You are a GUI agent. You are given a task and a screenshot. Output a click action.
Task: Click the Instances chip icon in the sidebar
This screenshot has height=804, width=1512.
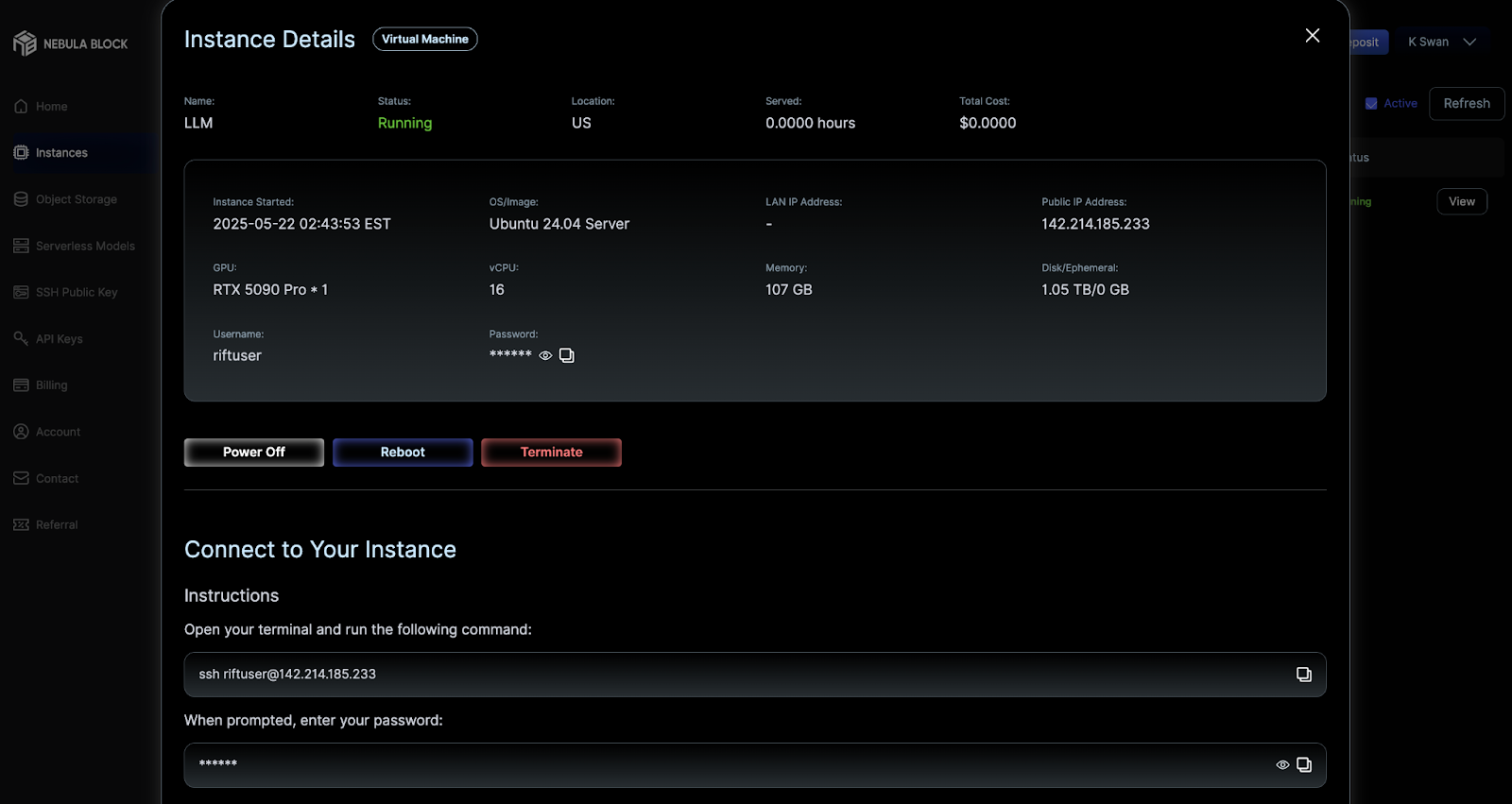point(21,152)
